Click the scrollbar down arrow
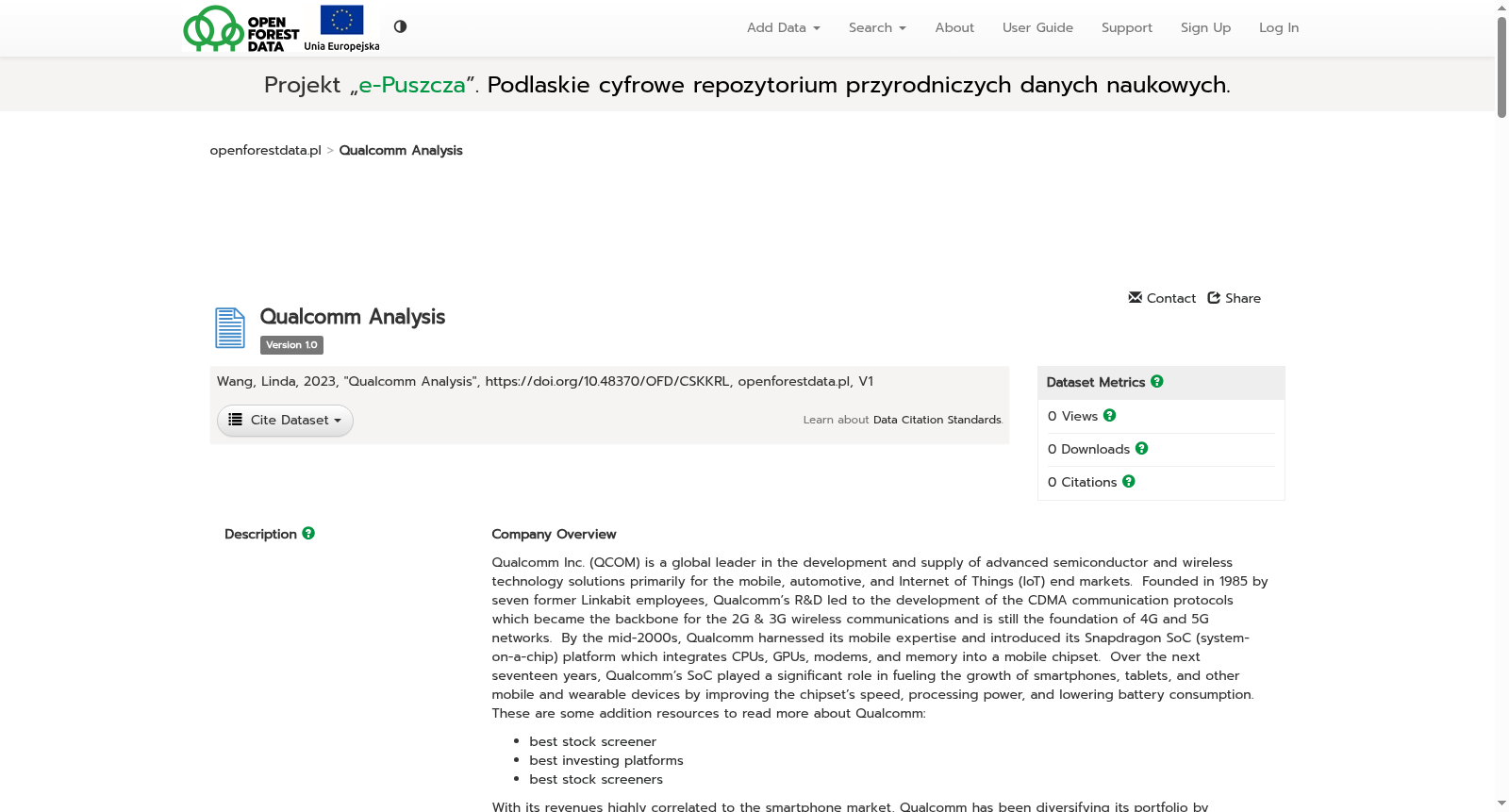This screenshot has height=812, width=1509. tap(1502, 804)
